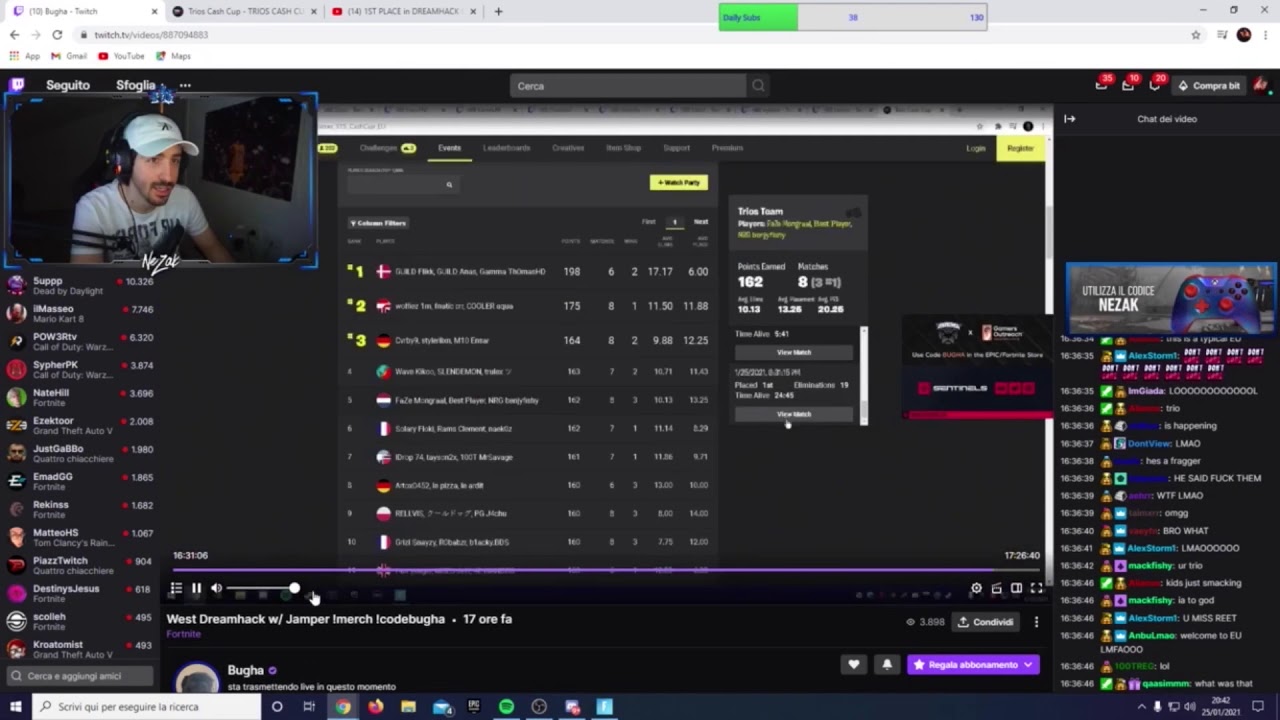Select MatteoHS in followed channels list

click(x=80, y=538)
